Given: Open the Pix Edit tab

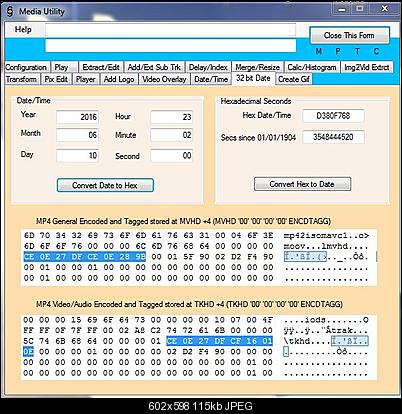Looking at the screenshot, I should pos(56,79).
